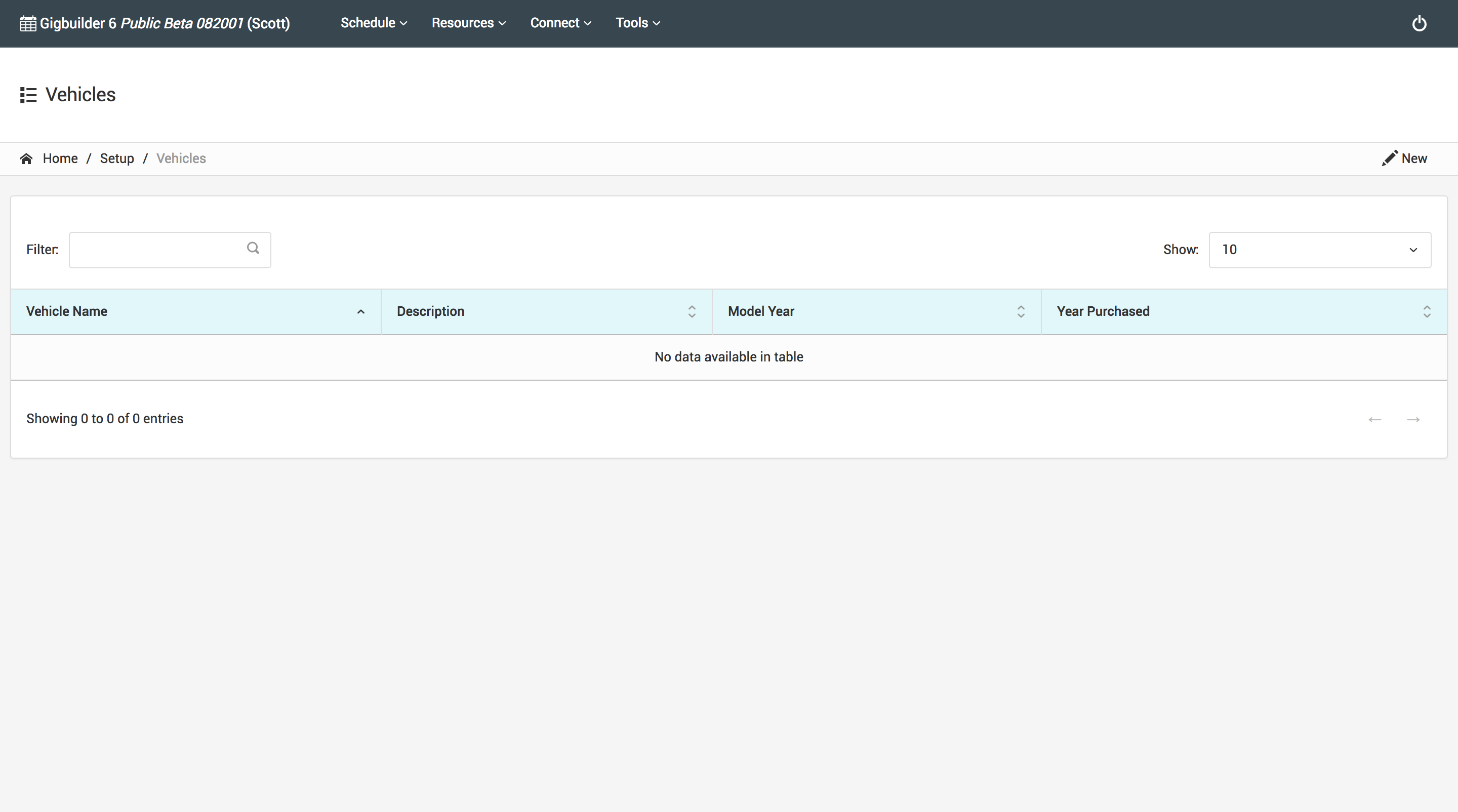Go to next page arrow
Image resolution: width=1458 pixels, height=812 pixels.
(x=1413, y=419)
